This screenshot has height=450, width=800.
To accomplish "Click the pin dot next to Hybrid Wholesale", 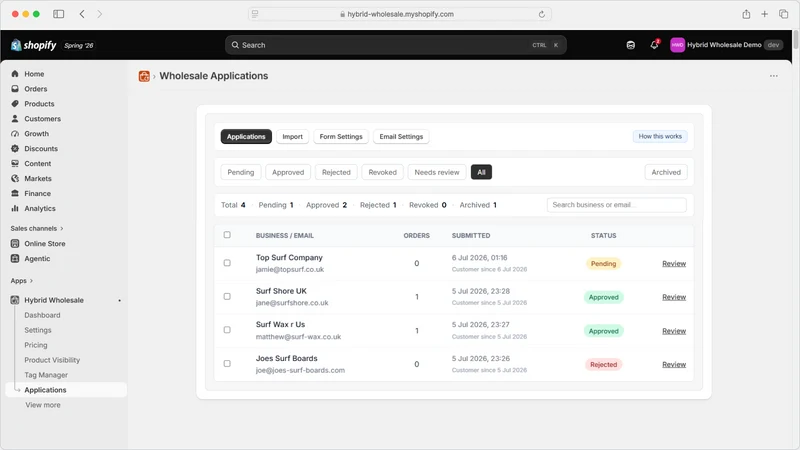I will [119, 301].
